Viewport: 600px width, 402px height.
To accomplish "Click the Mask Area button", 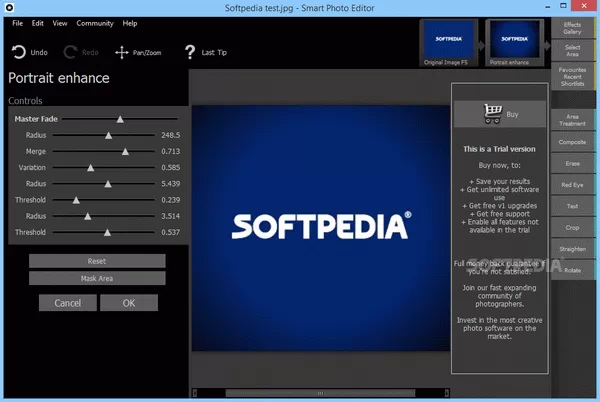I will coord(97,278).
